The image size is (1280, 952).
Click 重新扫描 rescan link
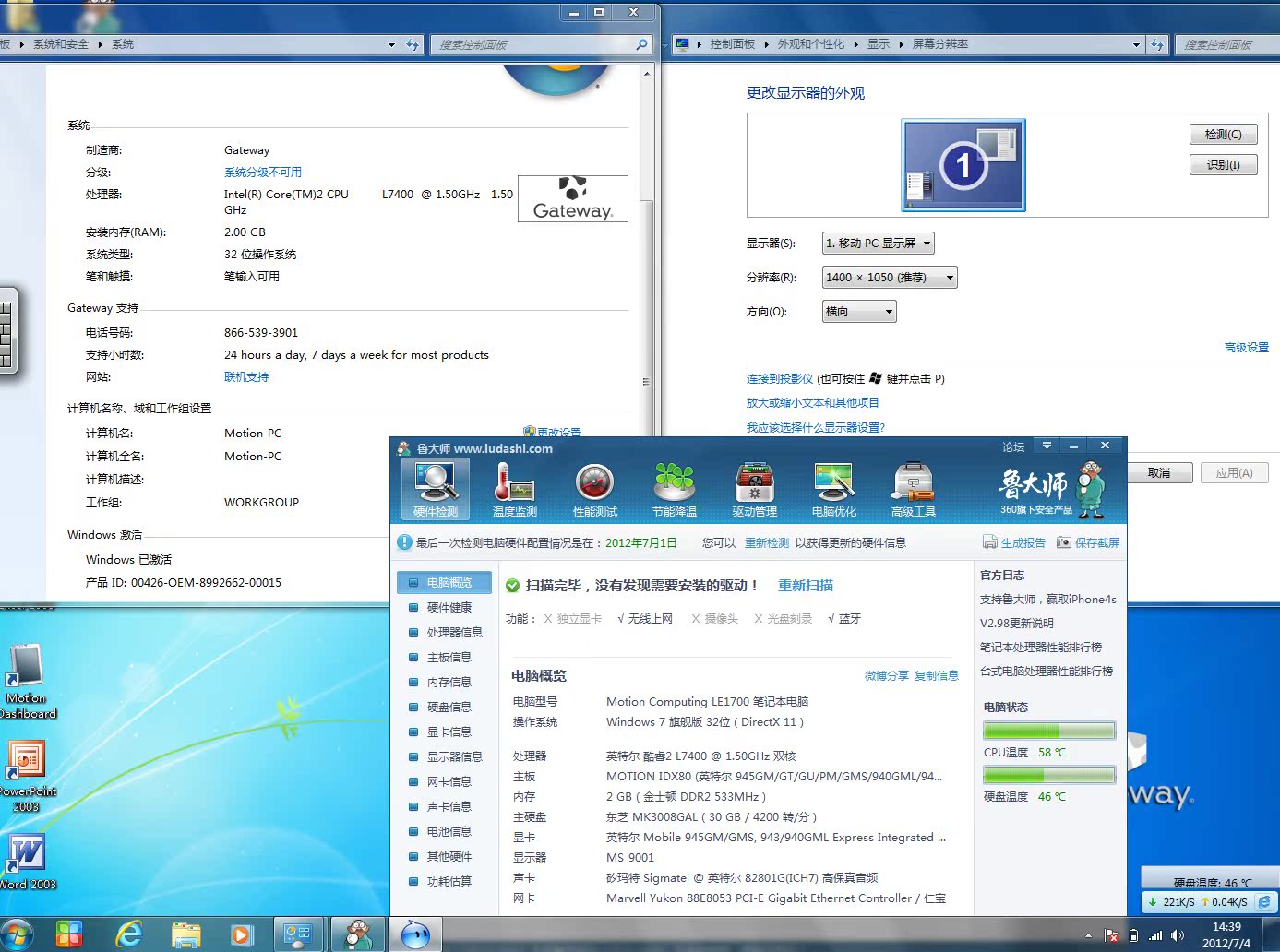(x=806, y=585)
